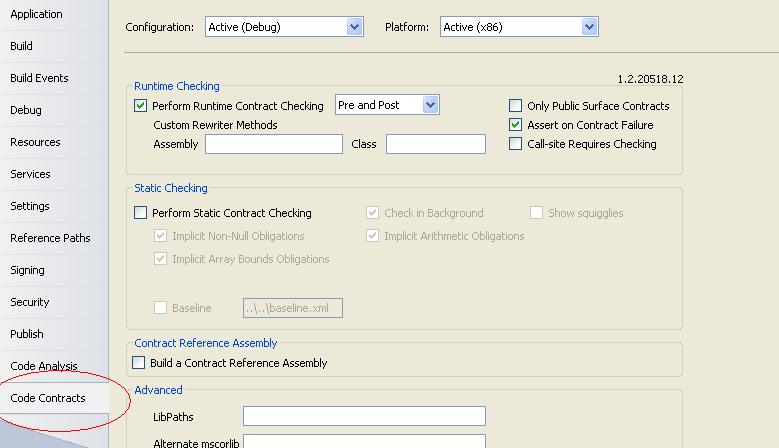
Task: Uncheck Assert on Contract Failure
Action: (x=516, y=125)
